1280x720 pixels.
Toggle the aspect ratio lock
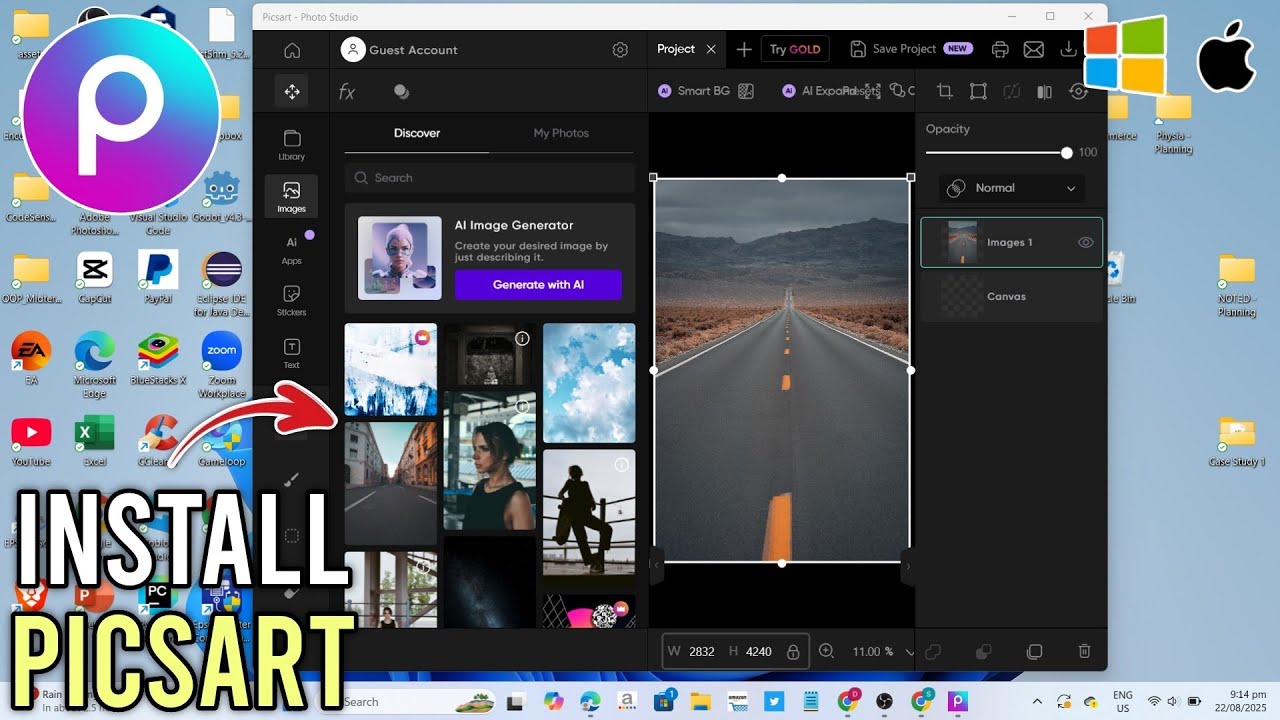(x=793, y=652)
